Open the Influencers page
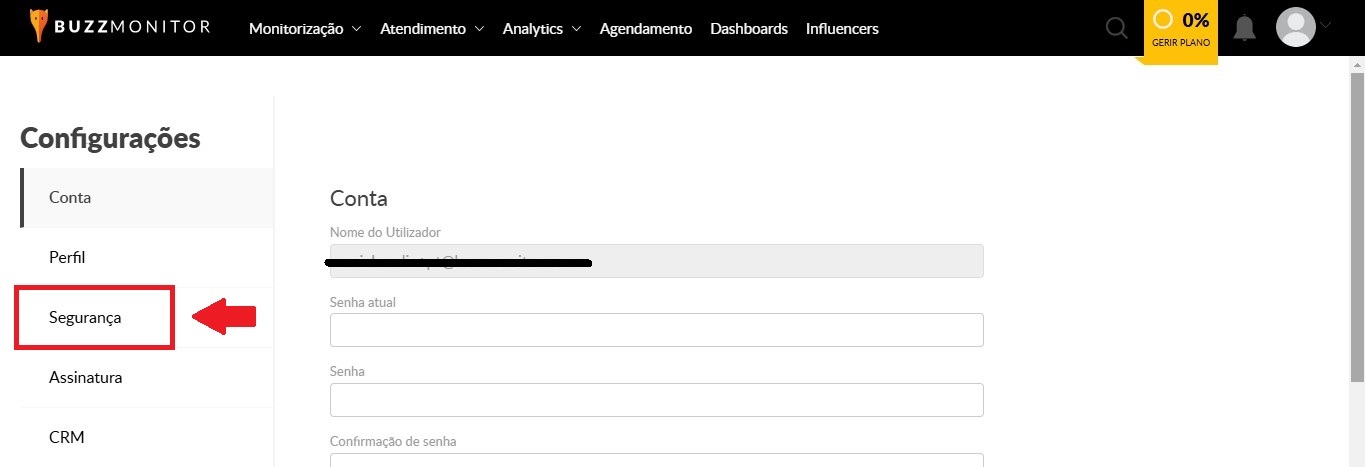The image size is (1365, 467). click(x=842, y=29)
